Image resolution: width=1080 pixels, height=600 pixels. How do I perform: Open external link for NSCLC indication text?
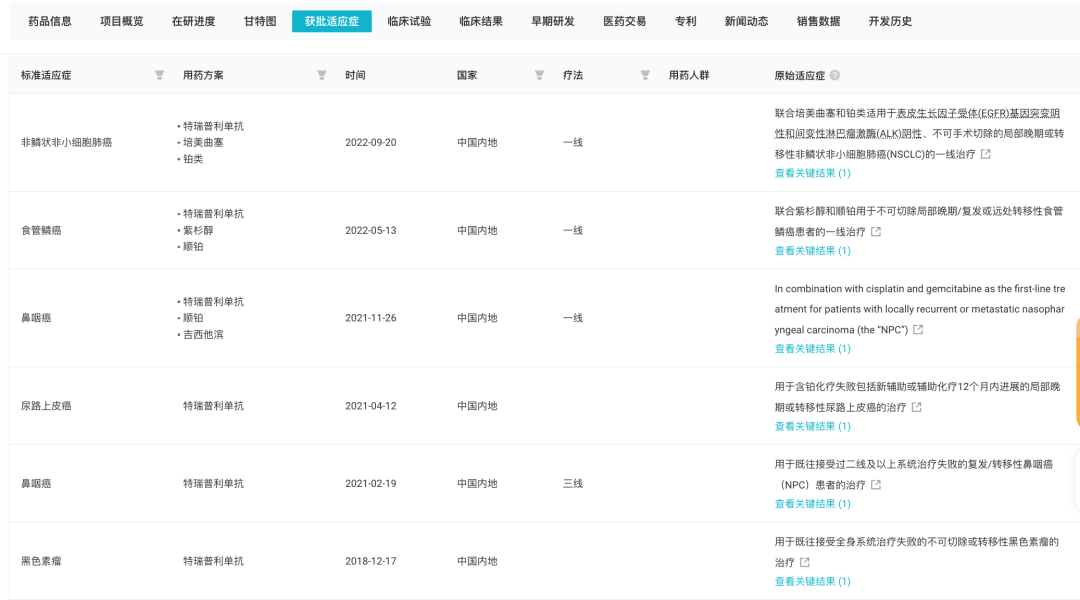point(986,154)
